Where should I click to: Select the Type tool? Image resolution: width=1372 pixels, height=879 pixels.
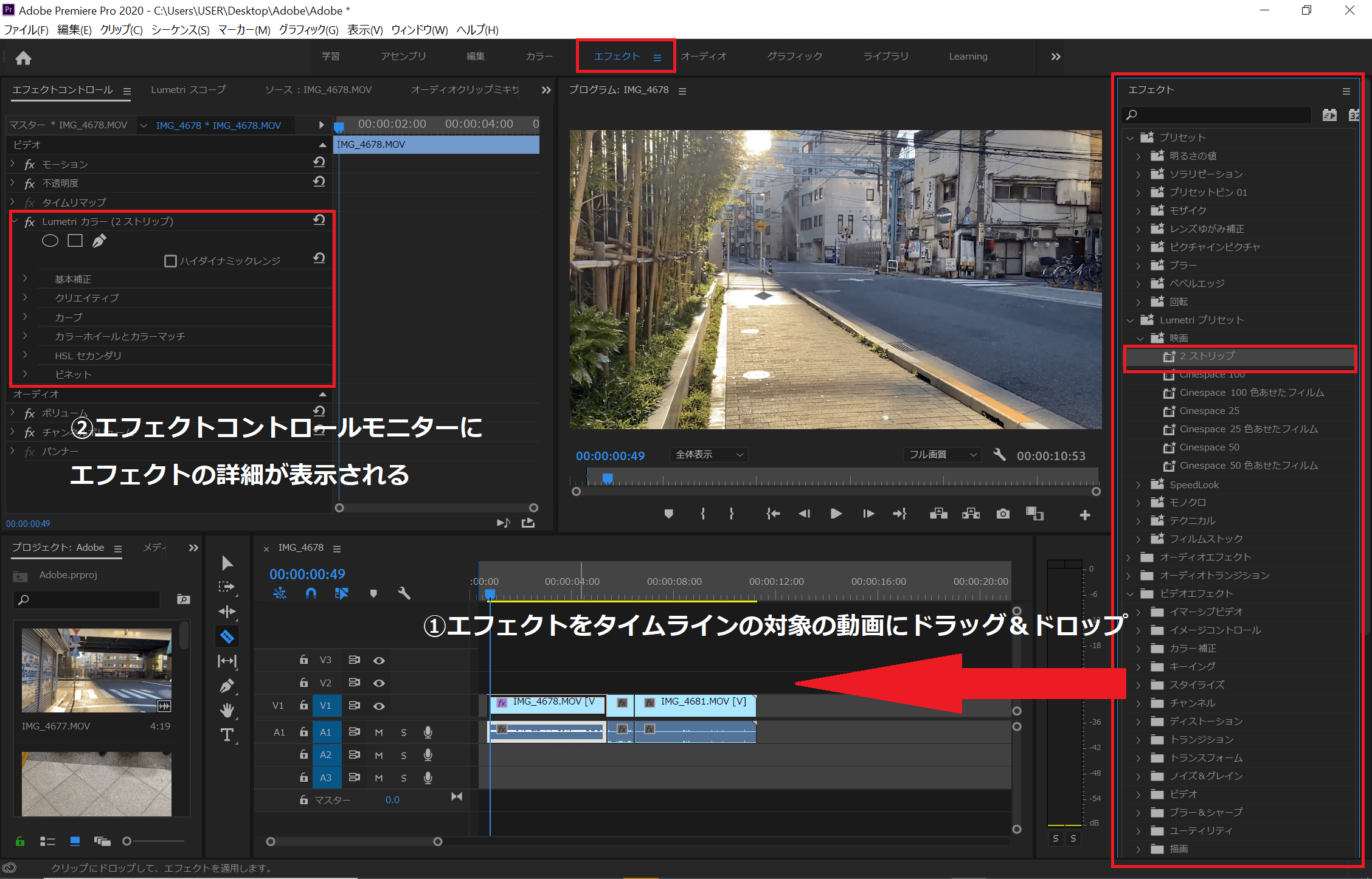click(227, 735)
